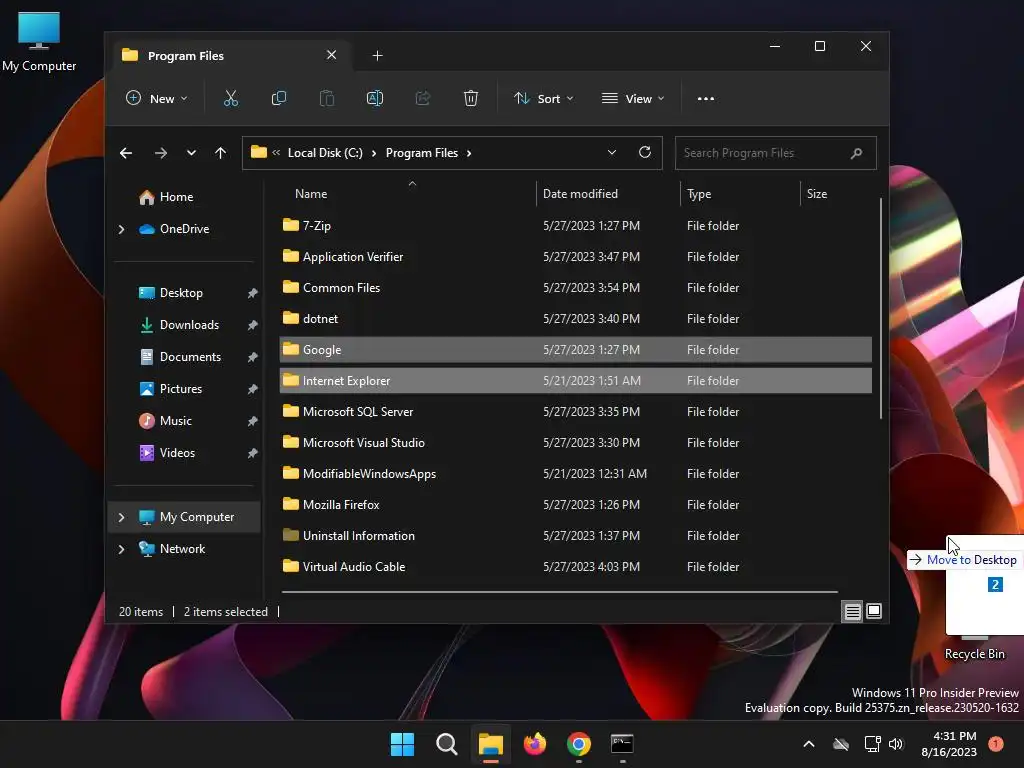Open Home in navigation pane
Screen dimensions: 1024x768
[x=167, y=197]
